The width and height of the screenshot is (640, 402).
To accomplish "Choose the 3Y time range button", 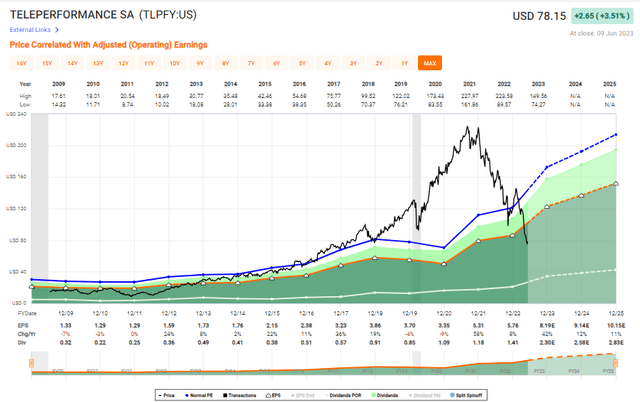I will point(353,63).
